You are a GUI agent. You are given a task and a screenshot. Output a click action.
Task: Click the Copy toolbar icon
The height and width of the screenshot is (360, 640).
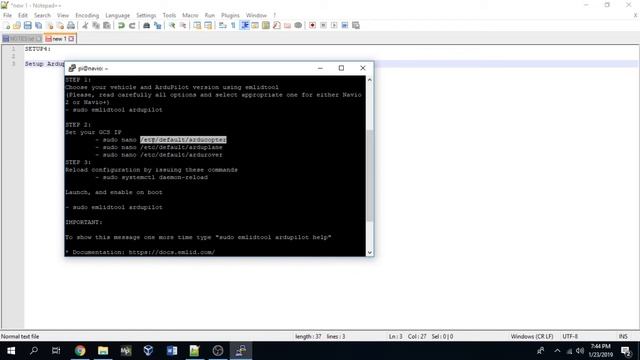(x=96, y=25)
